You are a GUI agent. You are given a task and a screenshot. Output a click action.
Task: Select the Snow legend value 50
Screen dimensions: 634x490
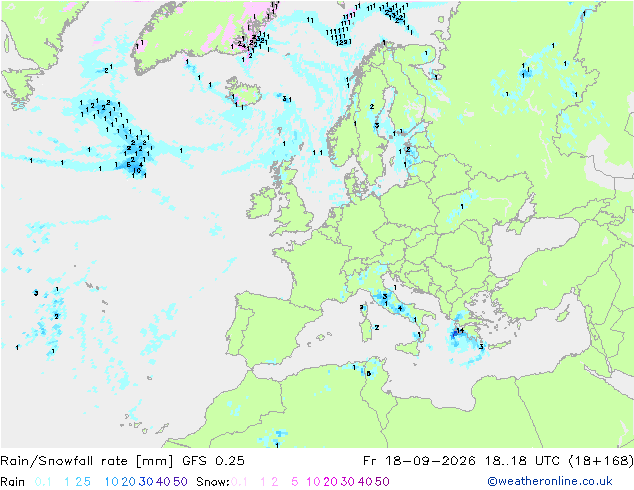point(382,482)
